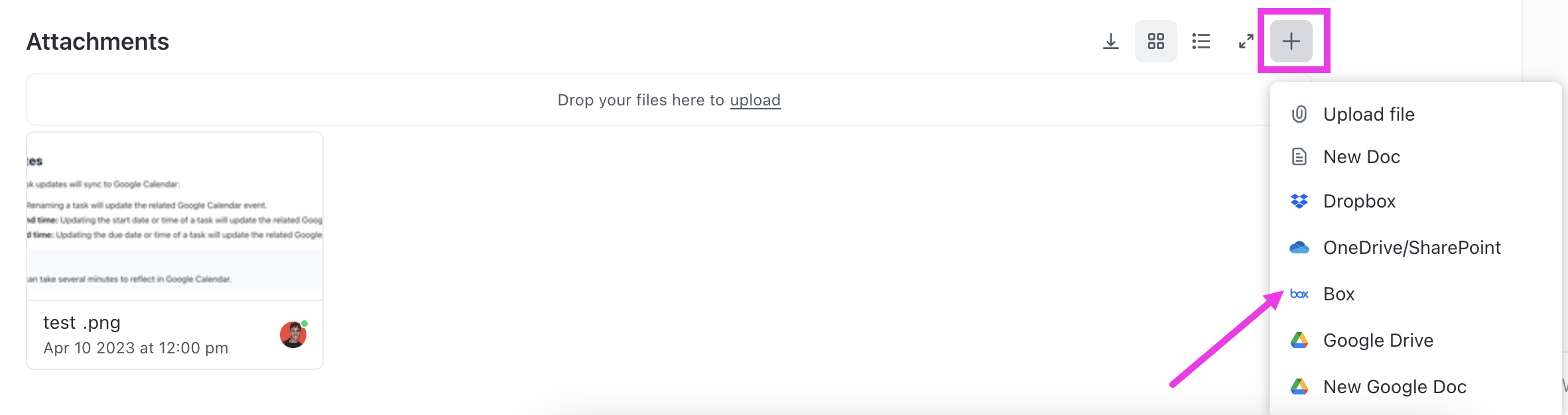Switch to list view for attachments
Viewport: 1568px width, 415px height.
1201,41
